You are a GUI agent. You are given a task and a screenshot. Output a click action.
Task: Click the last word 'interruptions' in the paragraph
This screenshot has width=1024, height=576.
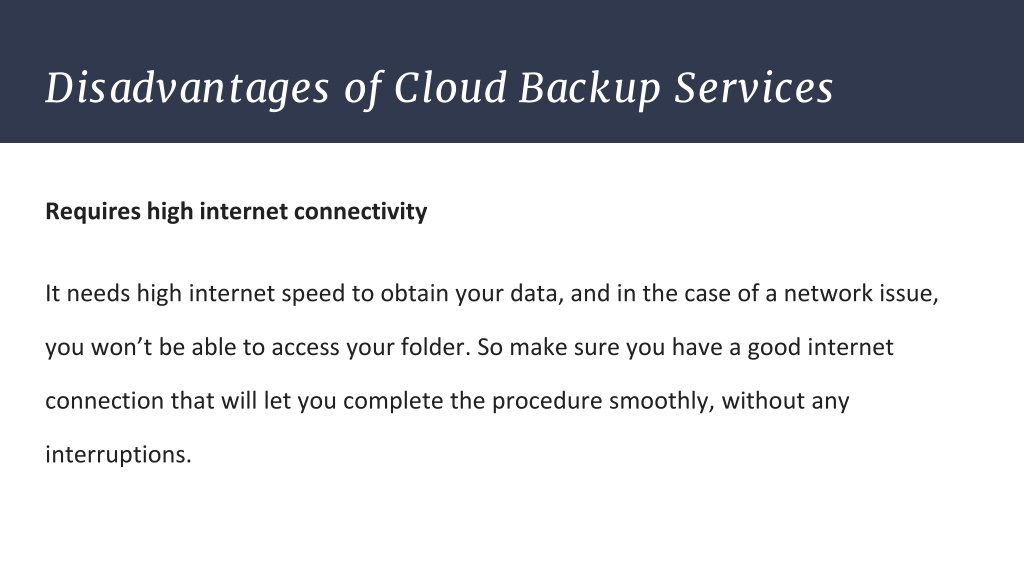116,455
